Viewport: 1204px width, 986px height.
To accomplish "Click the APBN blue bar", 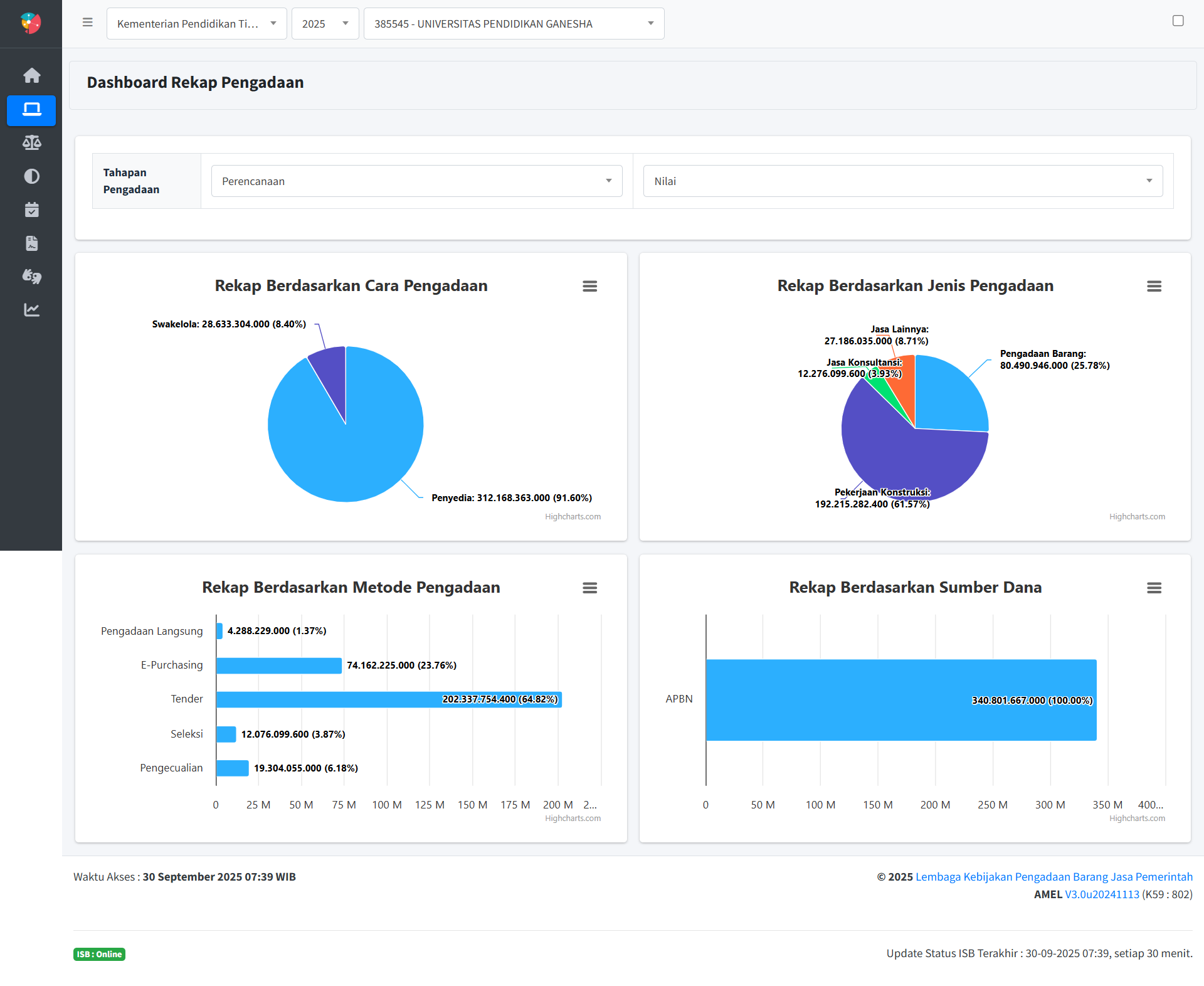I will point(878,699).
